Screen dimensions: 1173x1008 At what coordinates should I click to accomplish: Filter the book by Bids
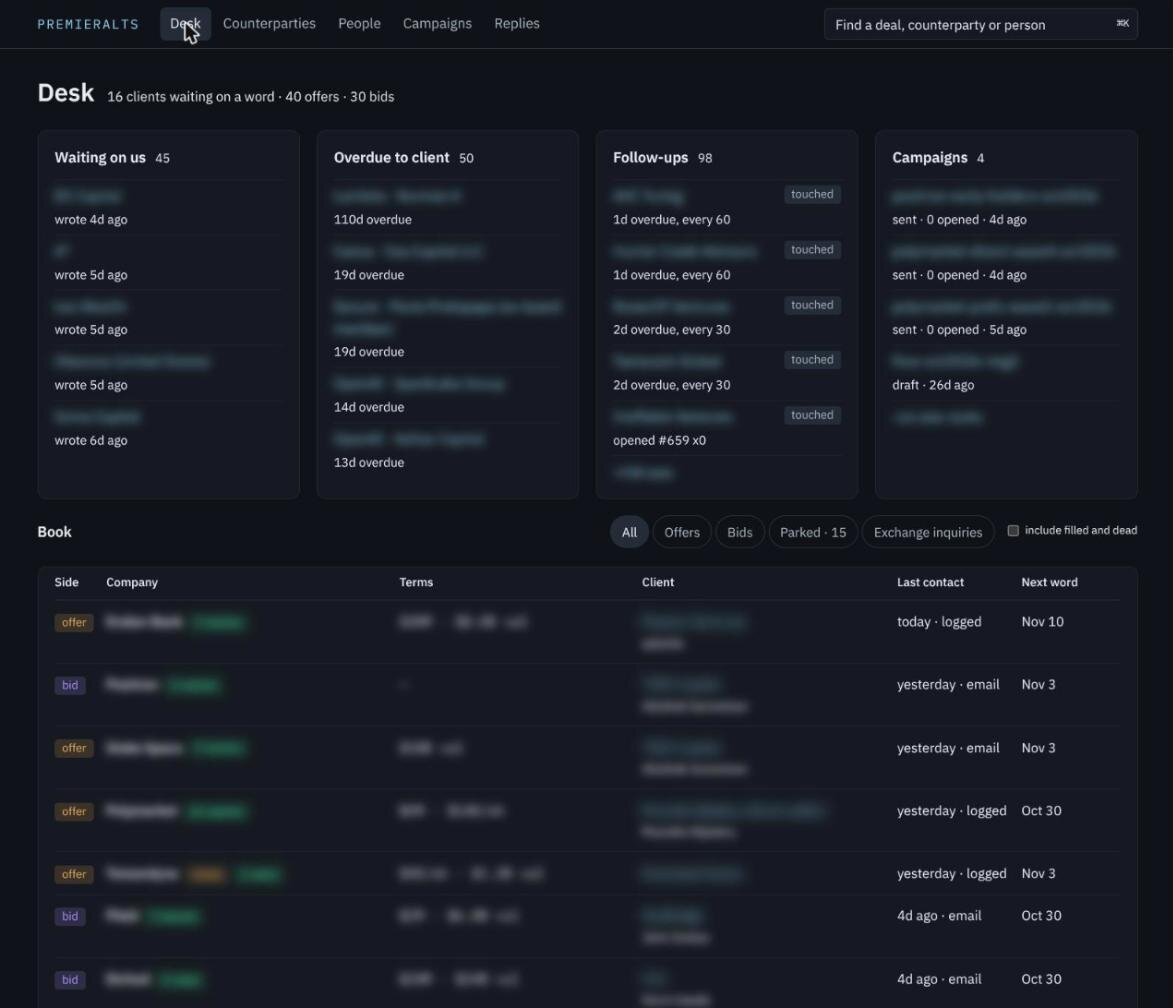739,532
